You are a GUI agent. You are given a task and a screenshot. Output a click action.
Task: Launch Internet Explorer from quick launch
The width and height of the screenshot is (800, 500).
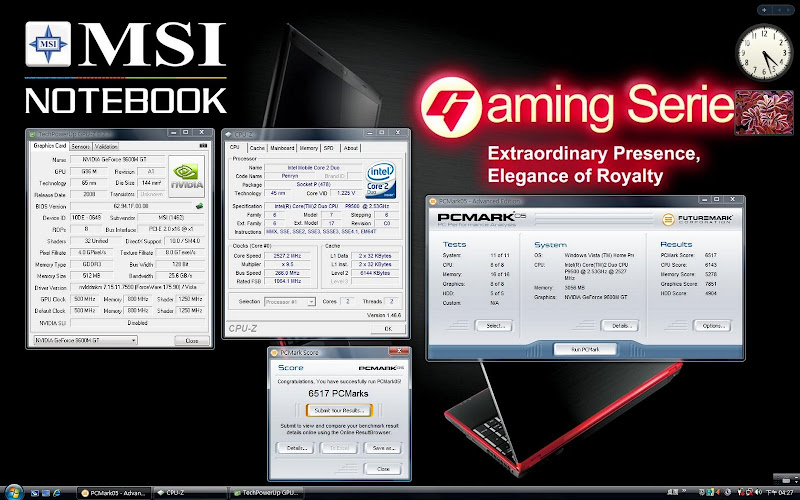tap(57, 493)
